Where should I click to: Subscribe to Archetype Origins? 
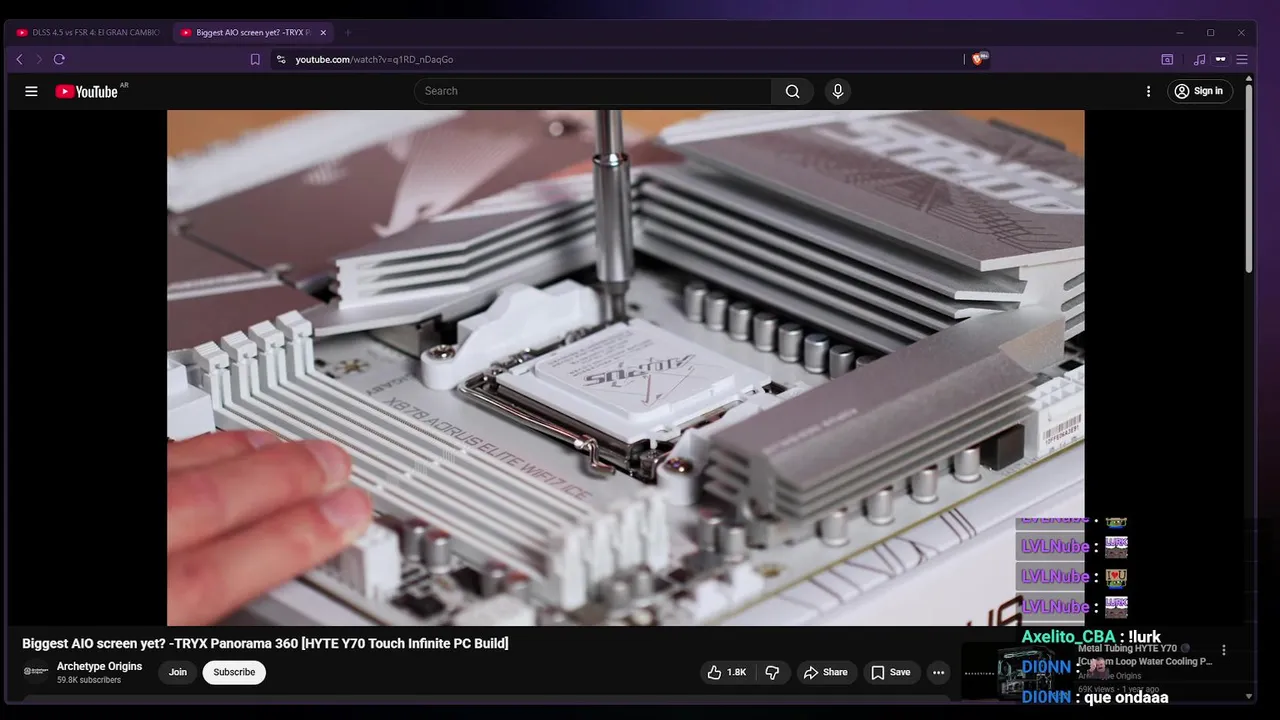tap(234, 672)
